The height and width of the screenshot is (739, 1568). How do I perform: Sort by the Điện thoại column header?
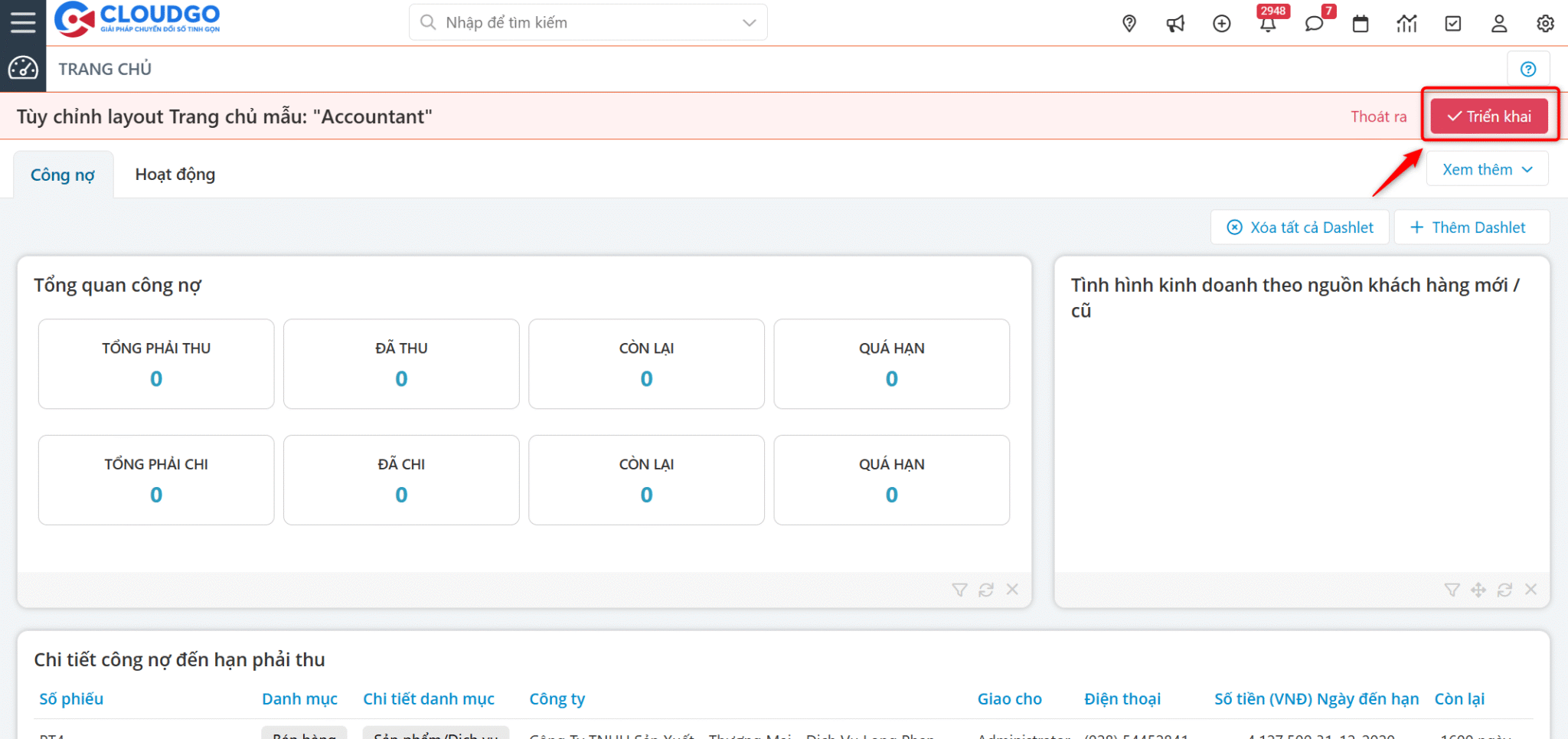[1122, 698]
